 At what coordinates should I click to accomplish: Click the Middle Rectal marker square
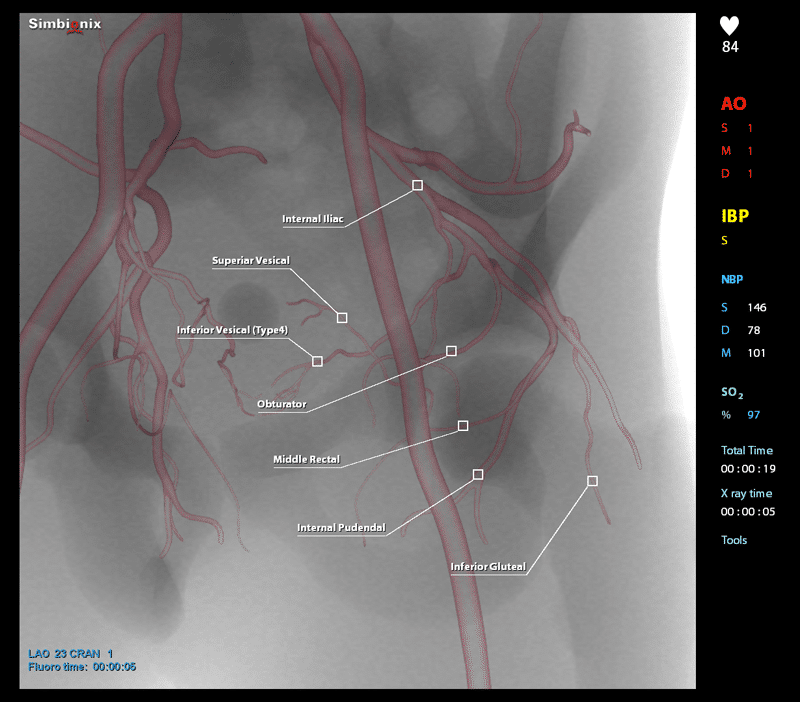(x=463, y=425)
